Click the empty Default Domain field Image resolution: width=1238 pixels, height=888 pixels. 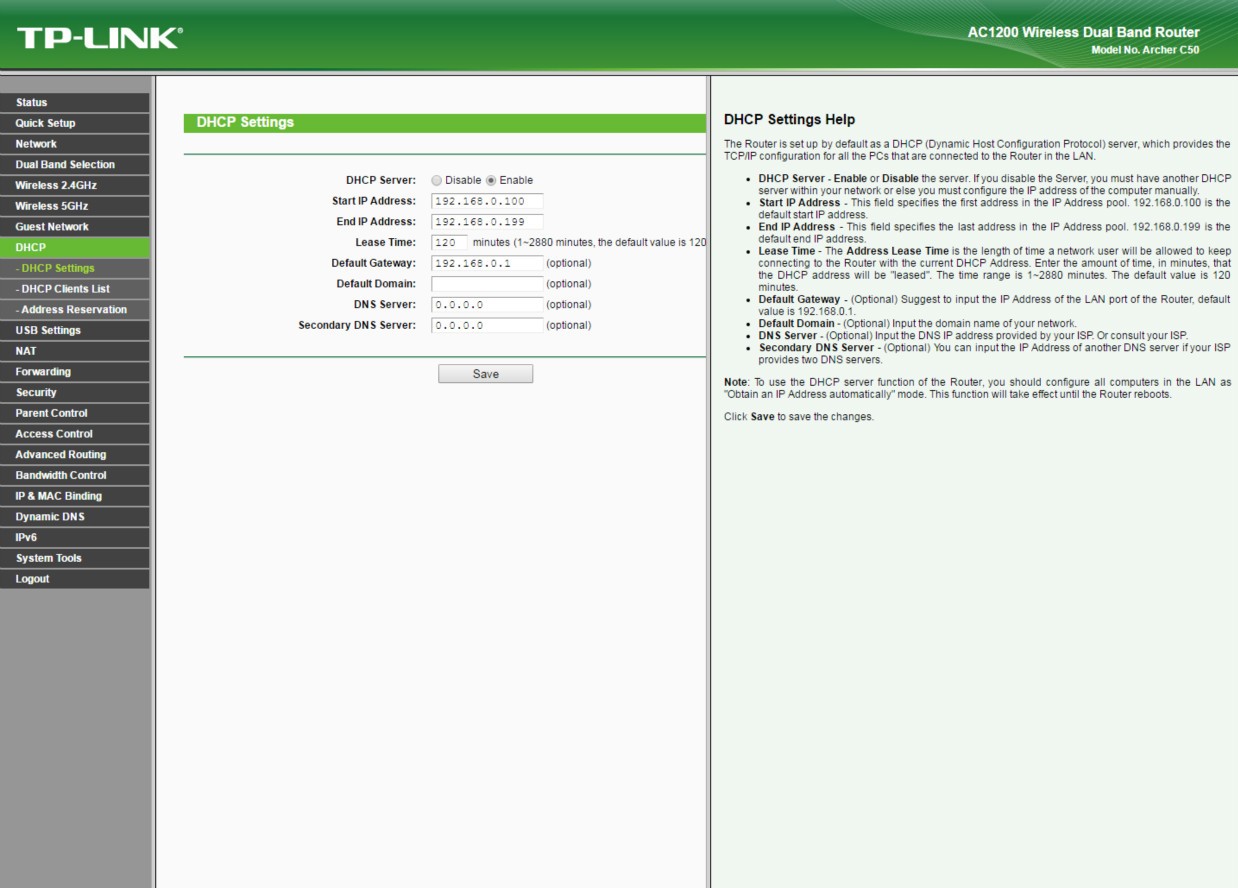486,284
